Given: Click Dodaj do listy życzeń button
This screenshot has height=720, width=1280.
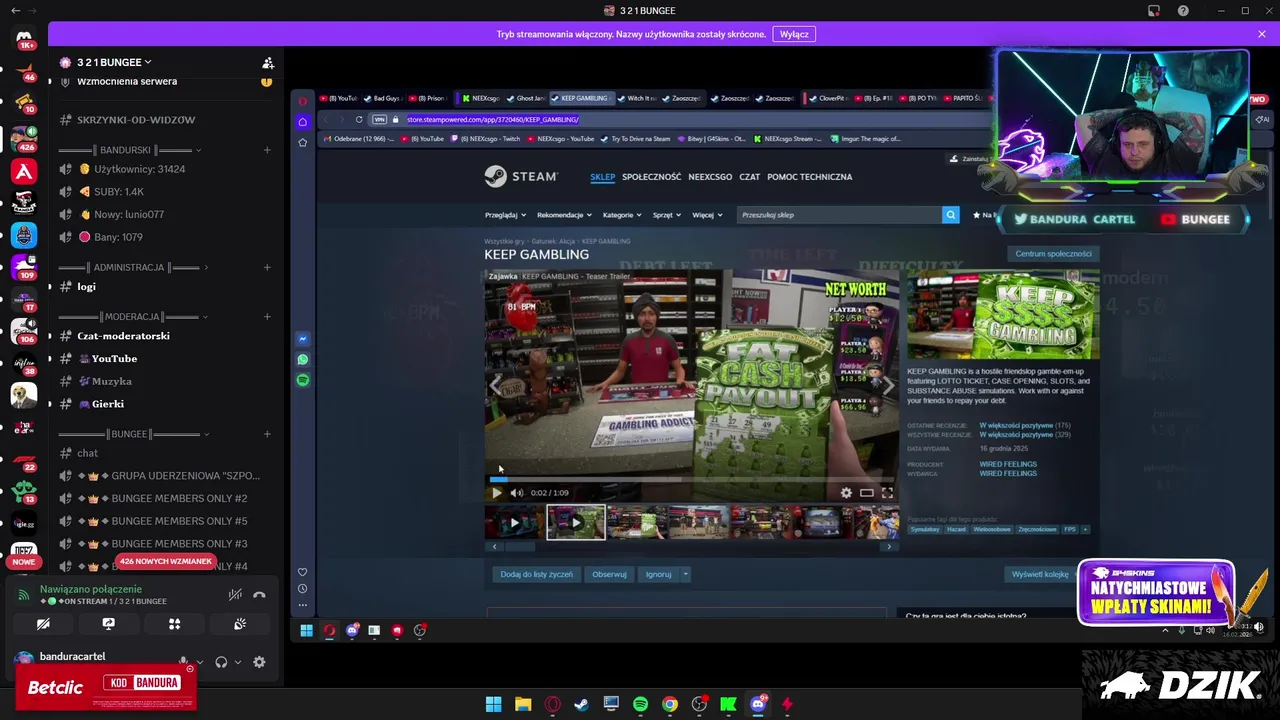Looking at the screenshot, I should point(537,574).
